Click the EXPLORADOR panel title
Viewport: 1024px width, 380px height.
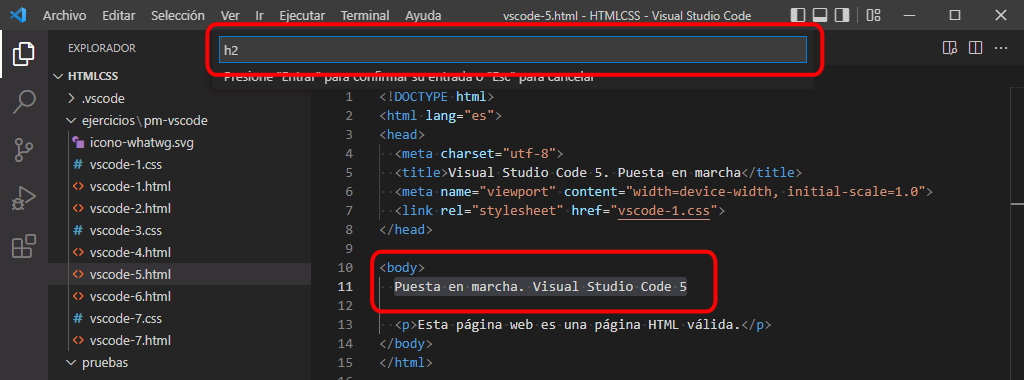coord(102,48)
